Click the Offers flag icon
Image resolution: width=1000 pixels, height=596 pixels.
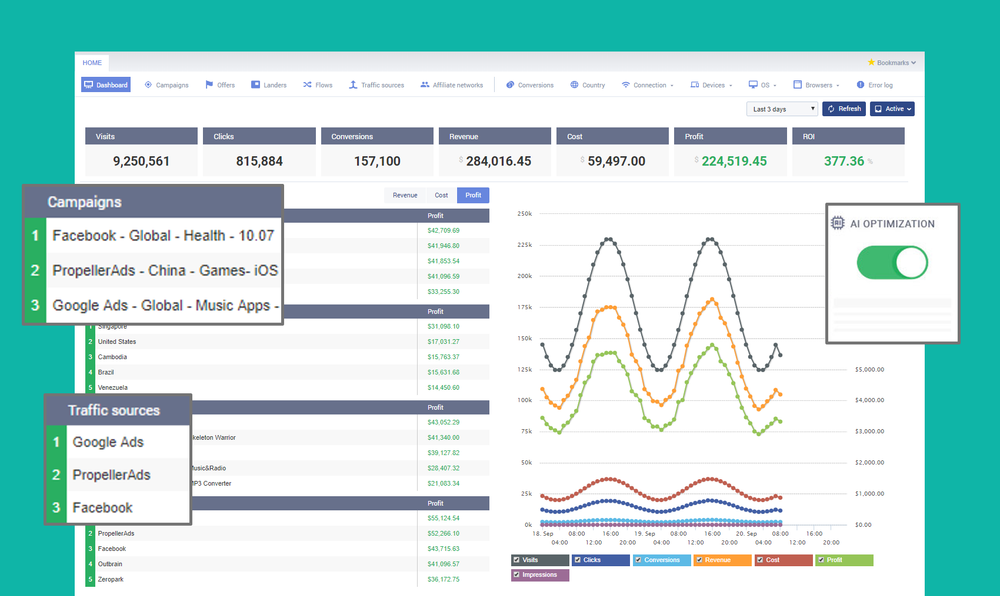209,85
